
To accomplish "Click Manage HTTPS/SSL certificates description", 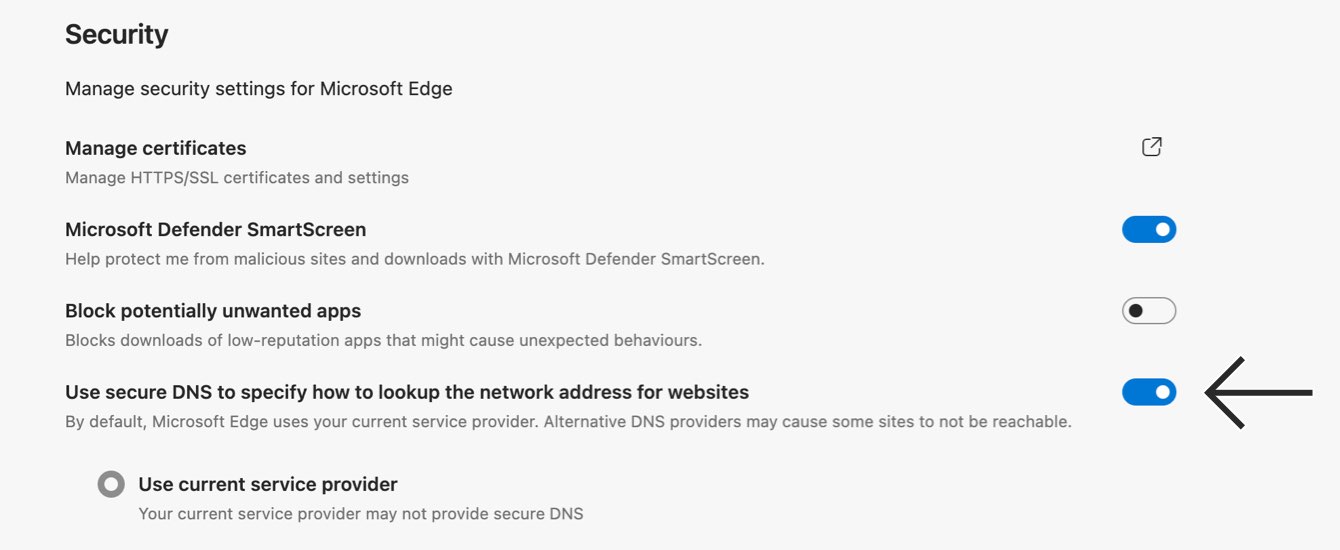I will pyautogui.click(x=237, y=178).
